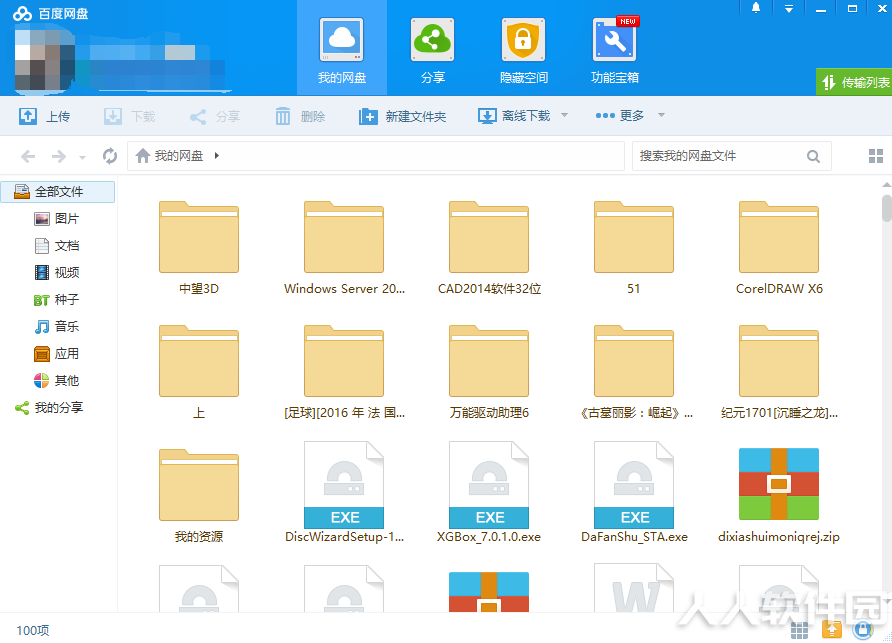This screenshot has width=892, height=643.
Task: Open the 我的网盘 tab
Action: [342, 48]
